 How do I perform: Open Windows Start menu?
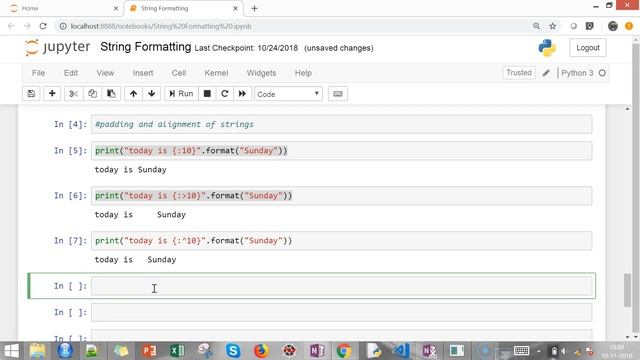11,351
